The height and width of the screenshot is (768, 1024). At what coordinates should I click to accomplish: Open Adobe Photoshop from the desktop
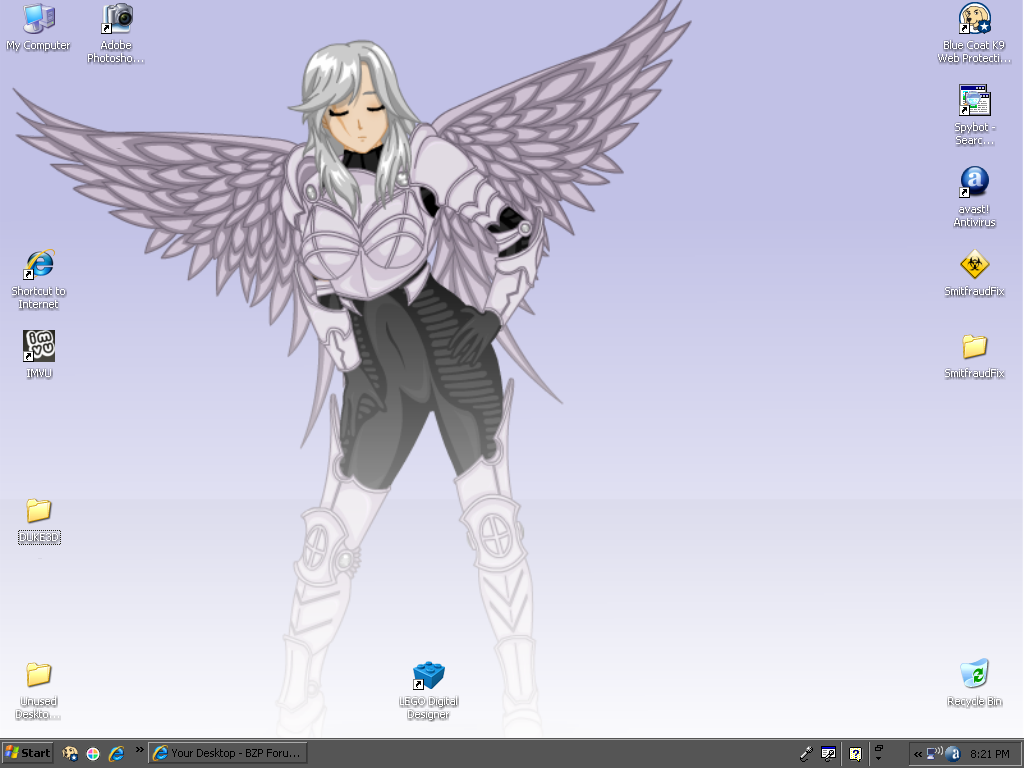point(115,20)
